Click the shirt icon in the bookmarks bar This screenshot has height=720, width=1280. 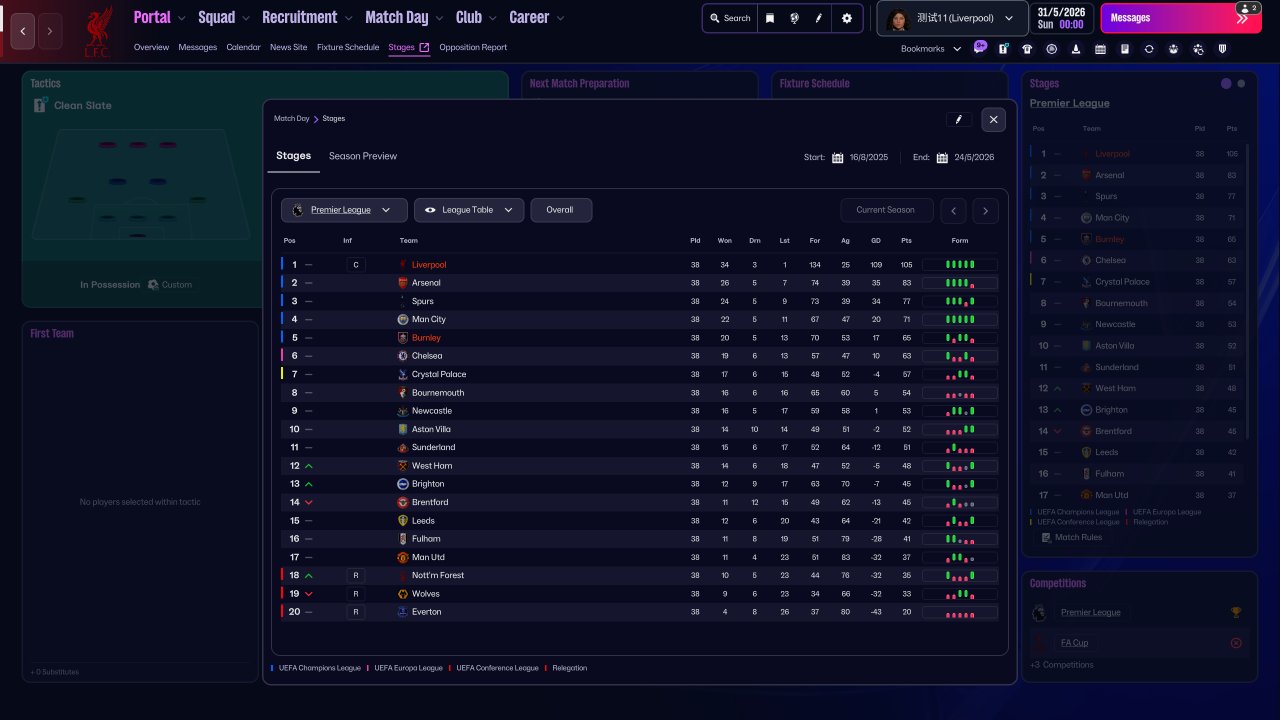pyautogui.click(x=1027, y=48)
